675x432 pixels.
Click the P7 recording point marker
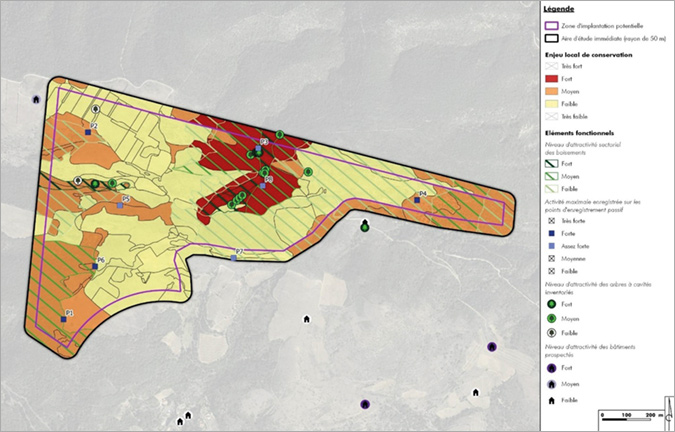tap(234, 258)
